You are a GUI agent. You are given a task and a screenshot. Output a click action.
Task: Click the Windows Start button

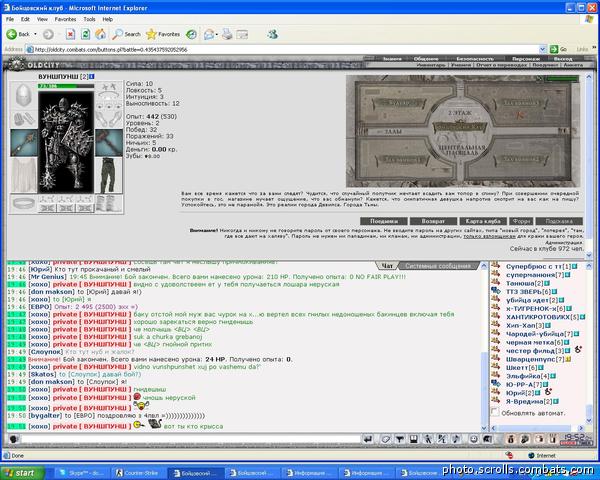click(24, 471)
